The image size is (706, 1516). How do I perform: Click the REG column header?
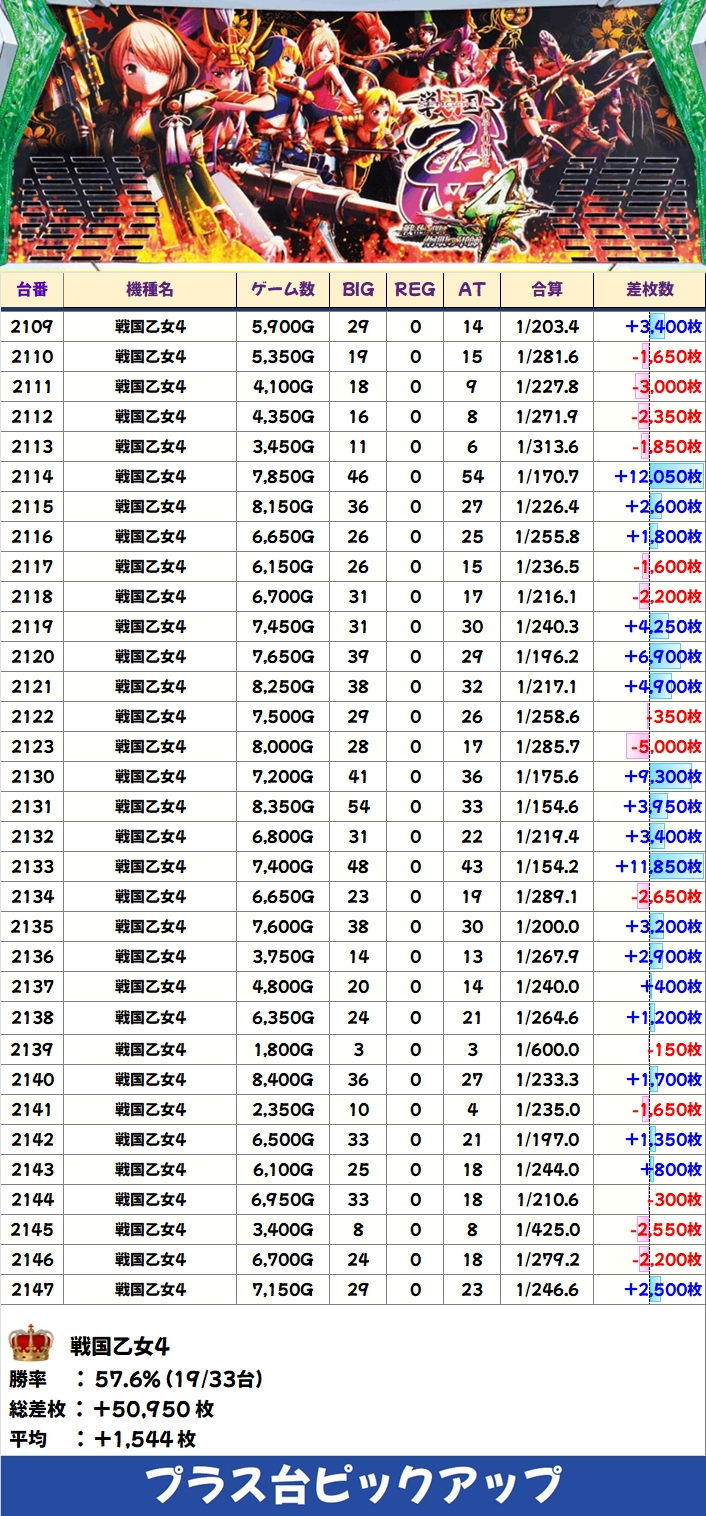(415, 289)
